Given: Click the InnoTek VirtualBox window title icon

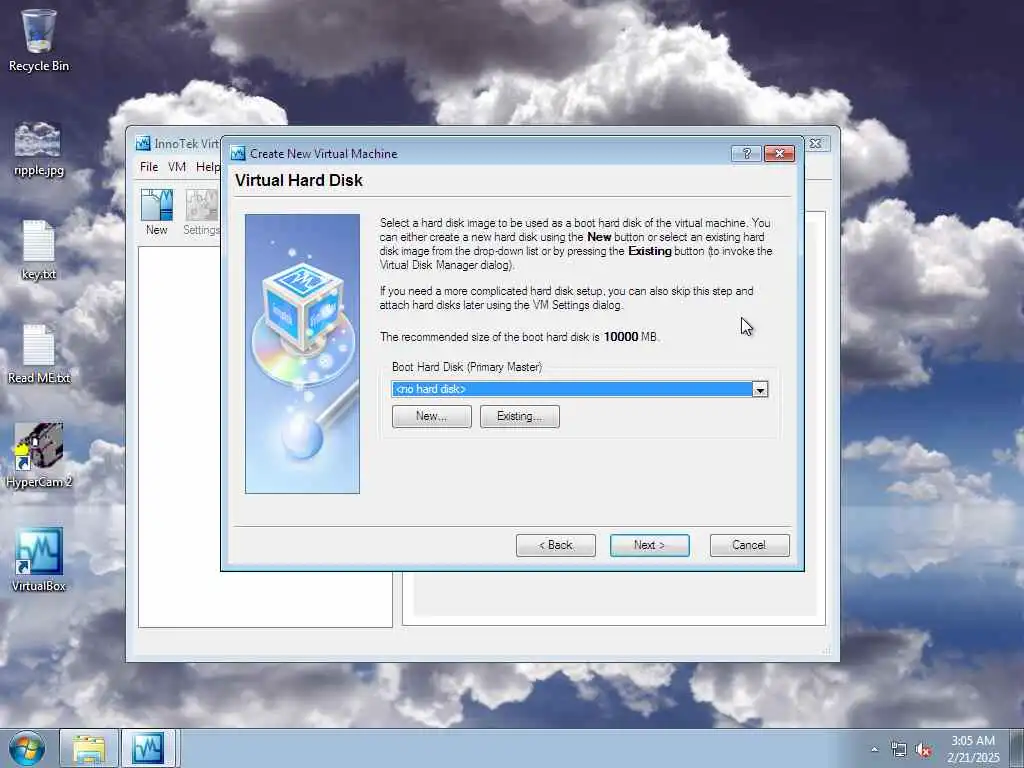Looking at the screenshot, I should [x=143, y=143].
